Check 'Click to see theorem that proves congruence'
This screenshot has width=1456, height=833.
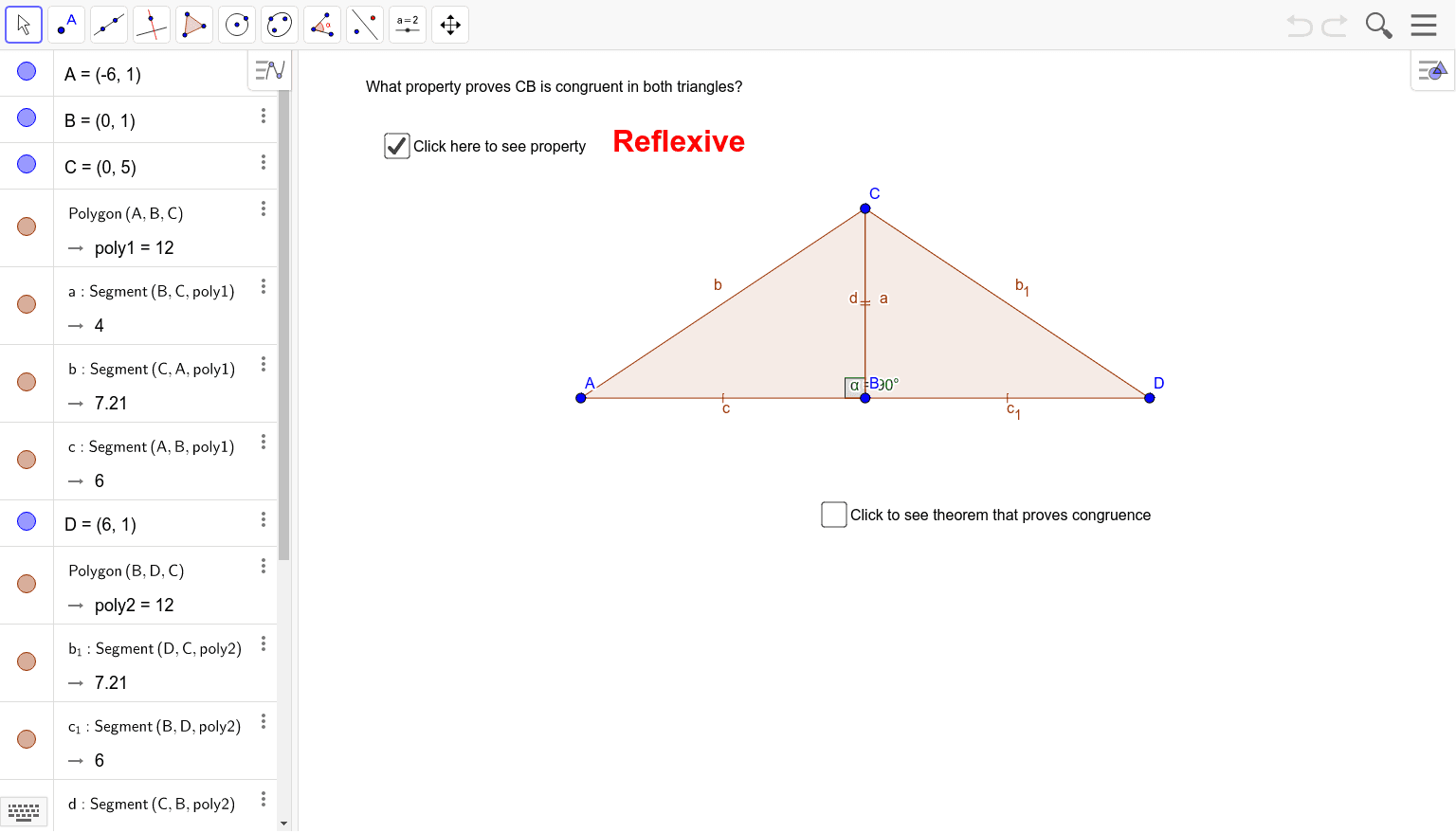pos(833,514)
